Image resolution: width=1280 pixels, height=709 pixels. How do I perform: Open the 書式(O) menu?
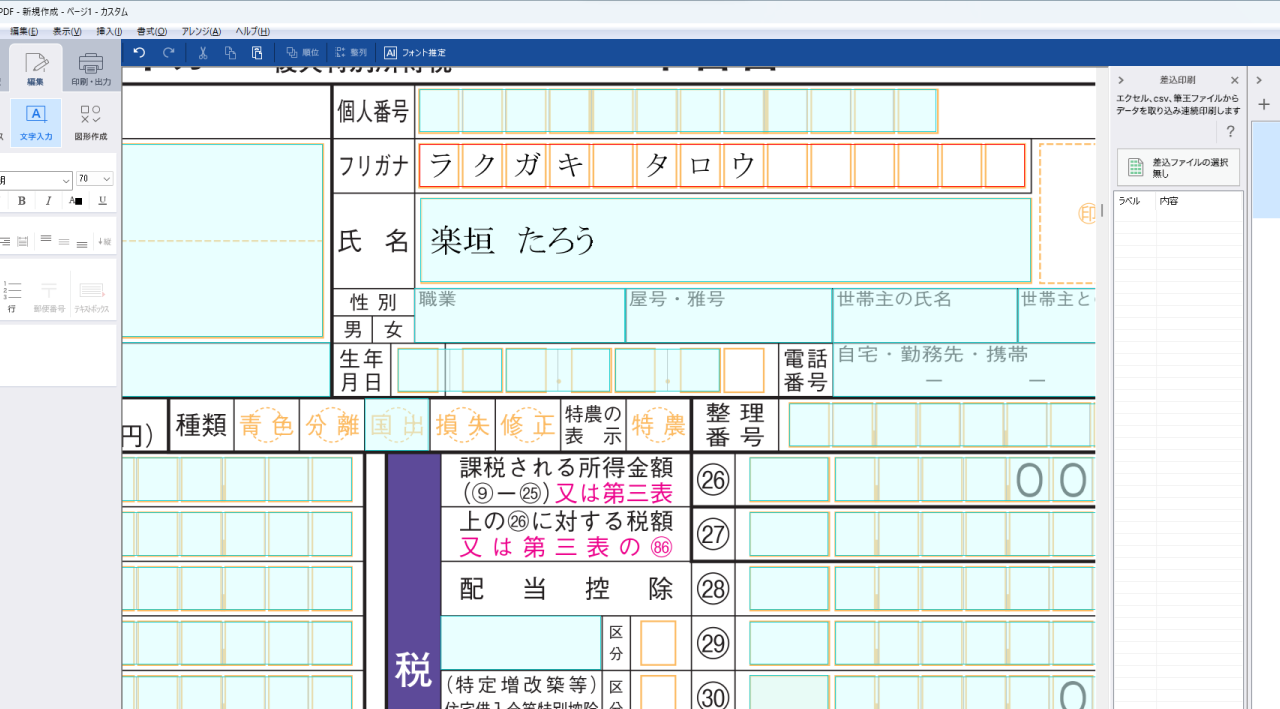point(152,32)
